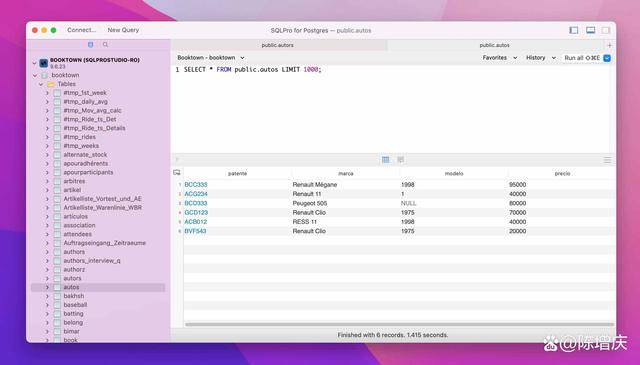
Task: Open the Booktown - booktown database dropdown
Action: [211, 58]
